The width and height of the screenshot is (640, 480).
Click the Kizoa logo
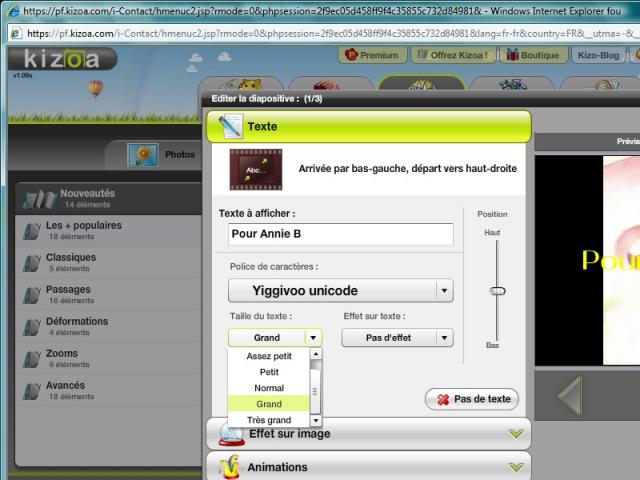pyautogui.click(x=62, y=58)
